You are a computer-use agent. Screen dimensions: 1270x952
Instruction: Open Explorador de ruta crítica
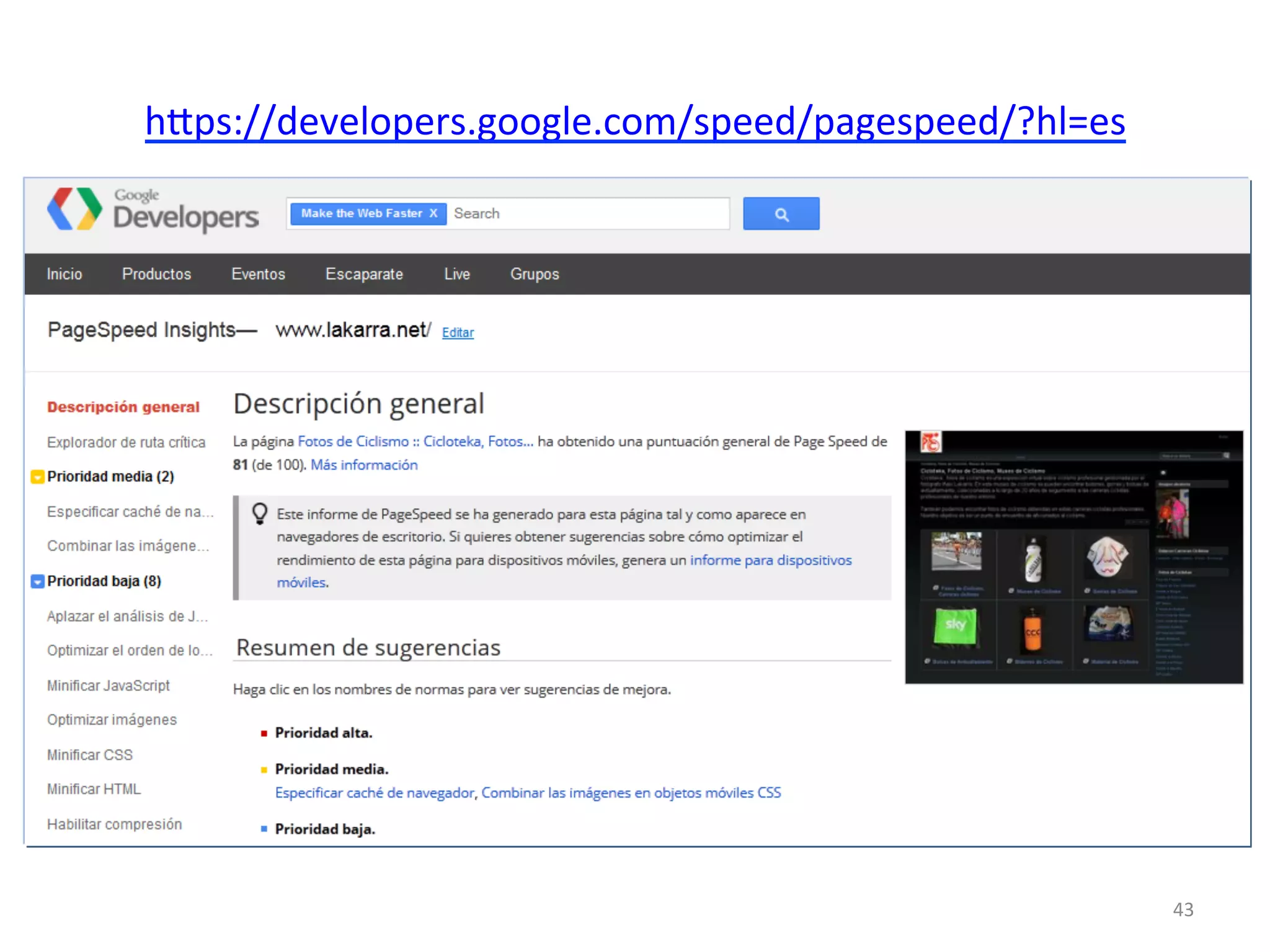(x=126, y=442)
